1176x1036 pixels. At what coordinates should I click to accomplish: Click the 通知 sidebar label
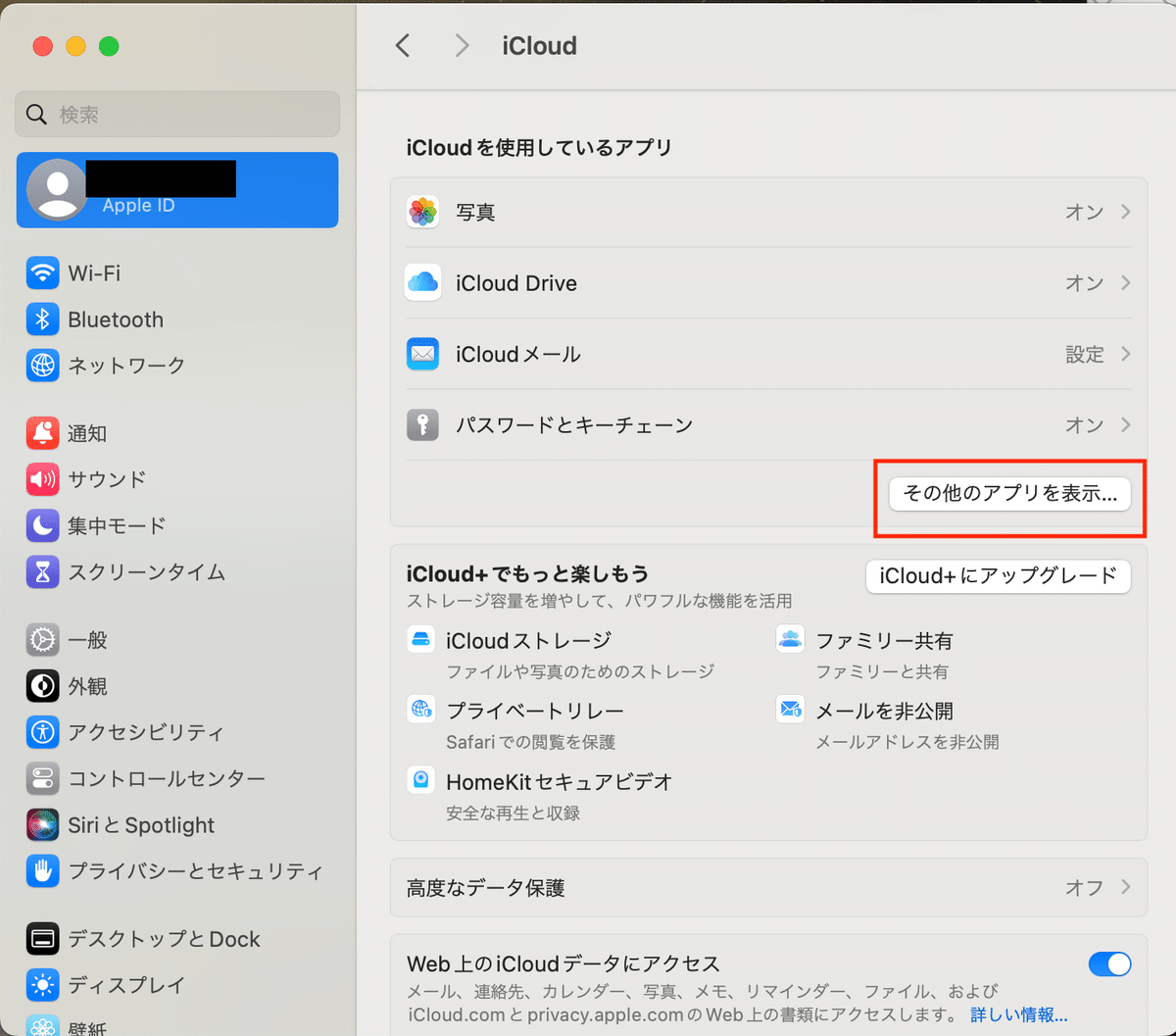(x=87, y=433)
